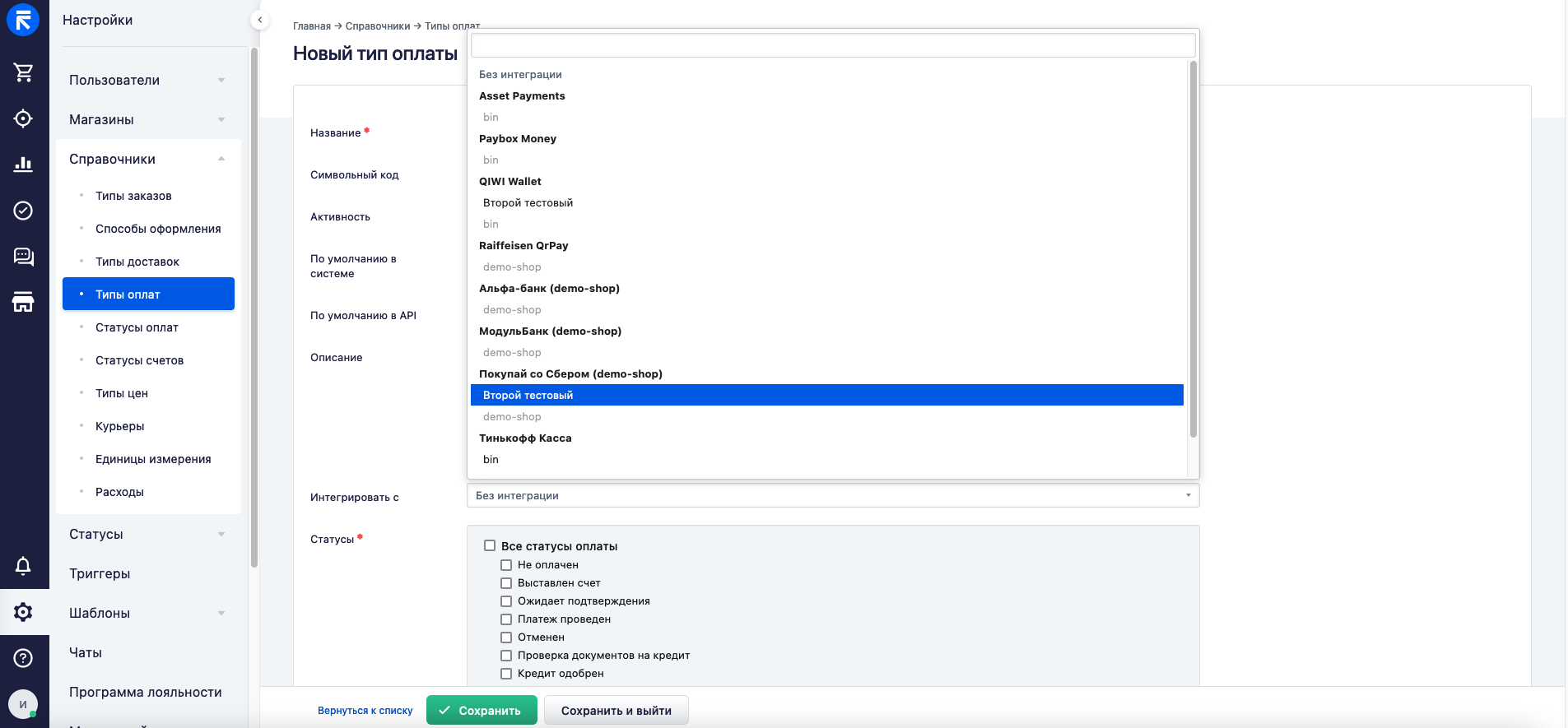Open Типы оплат in sidebar
Image resolution: width=1568 pixels, height=728 pixels.
[148, 294]
